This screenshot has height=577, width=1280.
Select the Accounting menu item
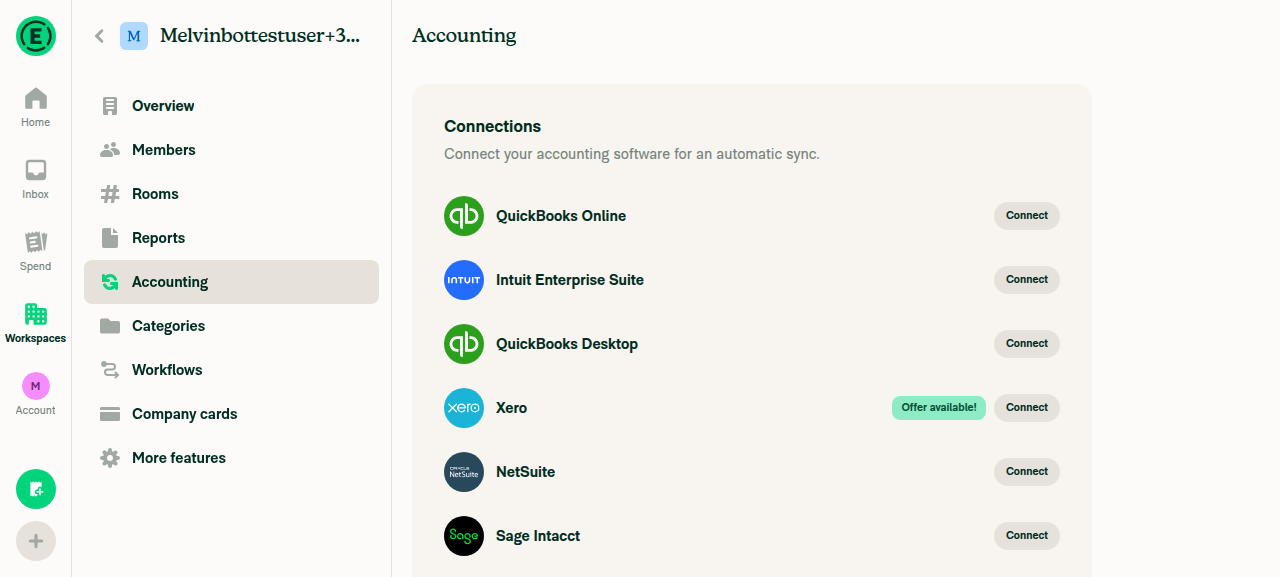pos(231,282)
